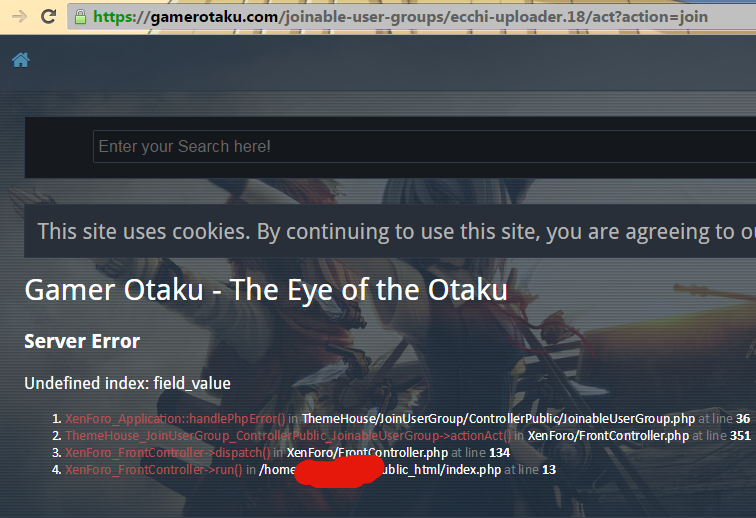
Task: Click the 'Server Error' heading
Action: coord(82,341)
